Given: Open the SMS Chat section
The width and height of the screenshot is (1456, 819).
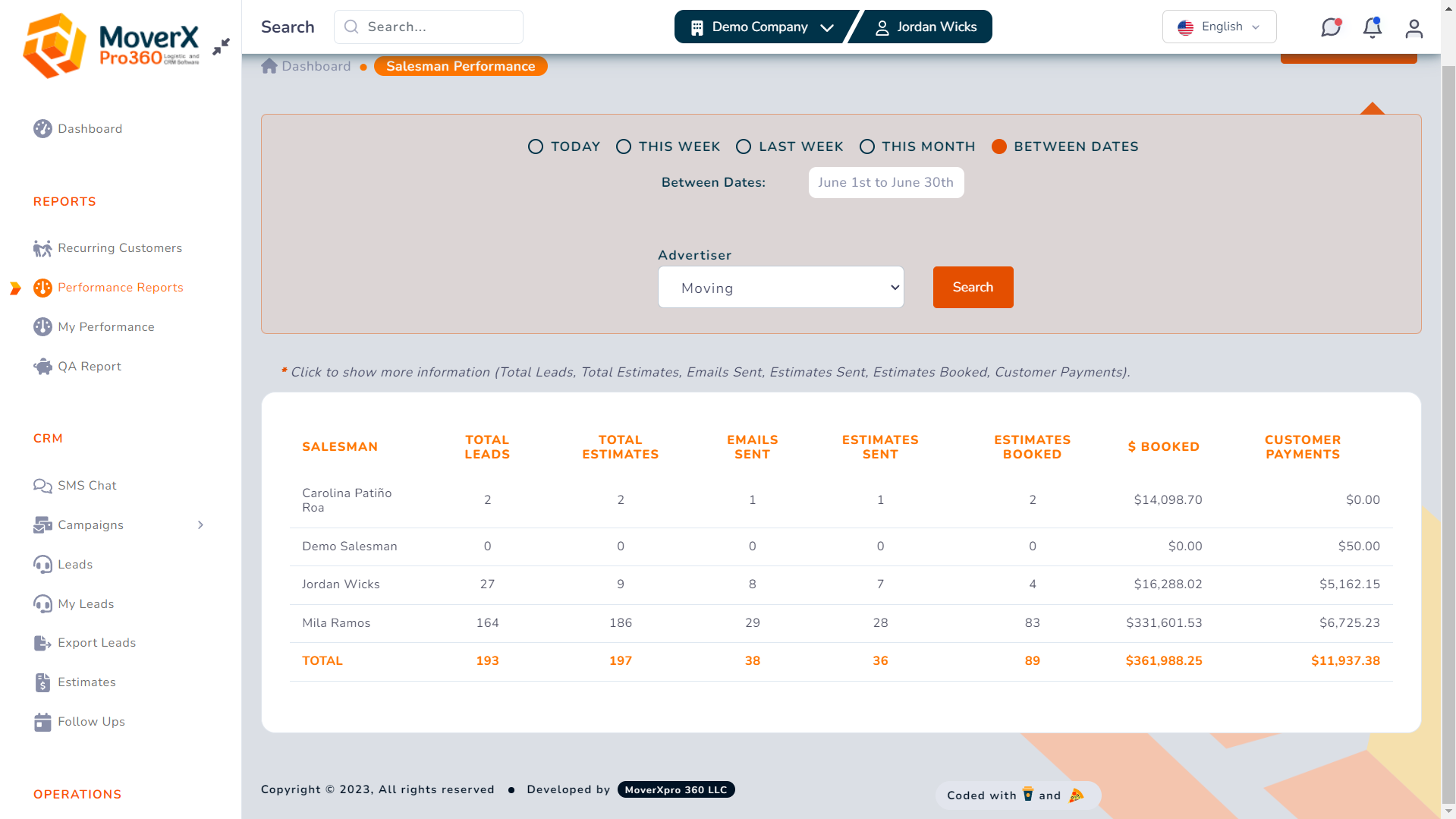Looking at the screenshot, I should point(86,485).
